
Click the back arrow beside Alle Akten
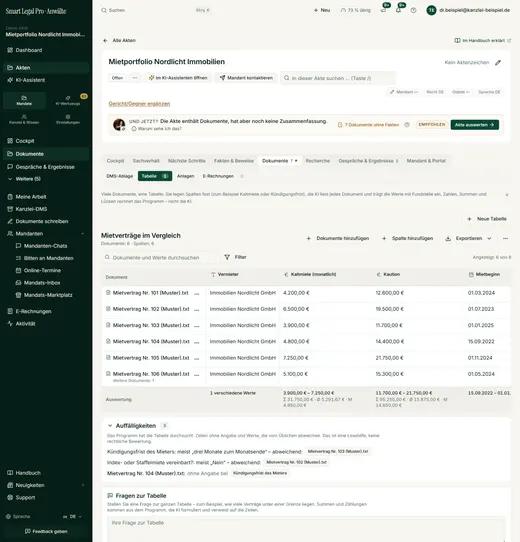pos(105,40)
